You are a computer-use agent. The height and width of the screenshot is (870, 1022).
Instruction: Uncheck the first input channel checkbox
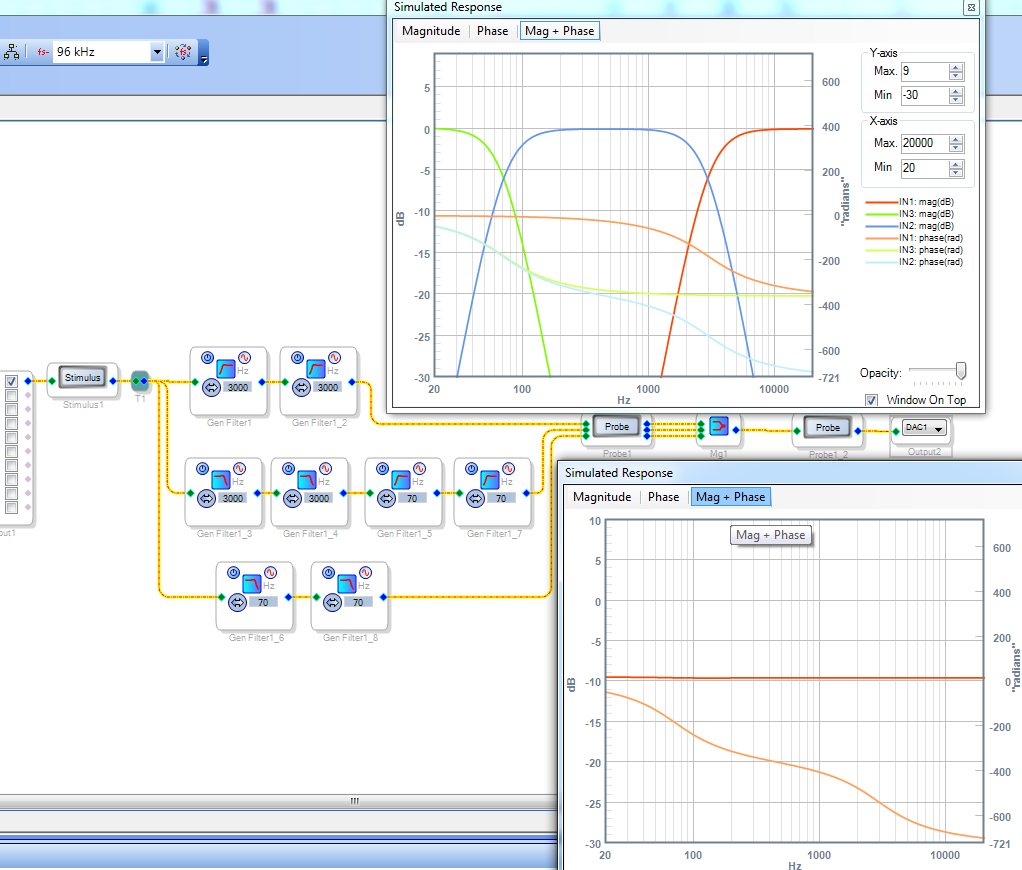point(11,381)
